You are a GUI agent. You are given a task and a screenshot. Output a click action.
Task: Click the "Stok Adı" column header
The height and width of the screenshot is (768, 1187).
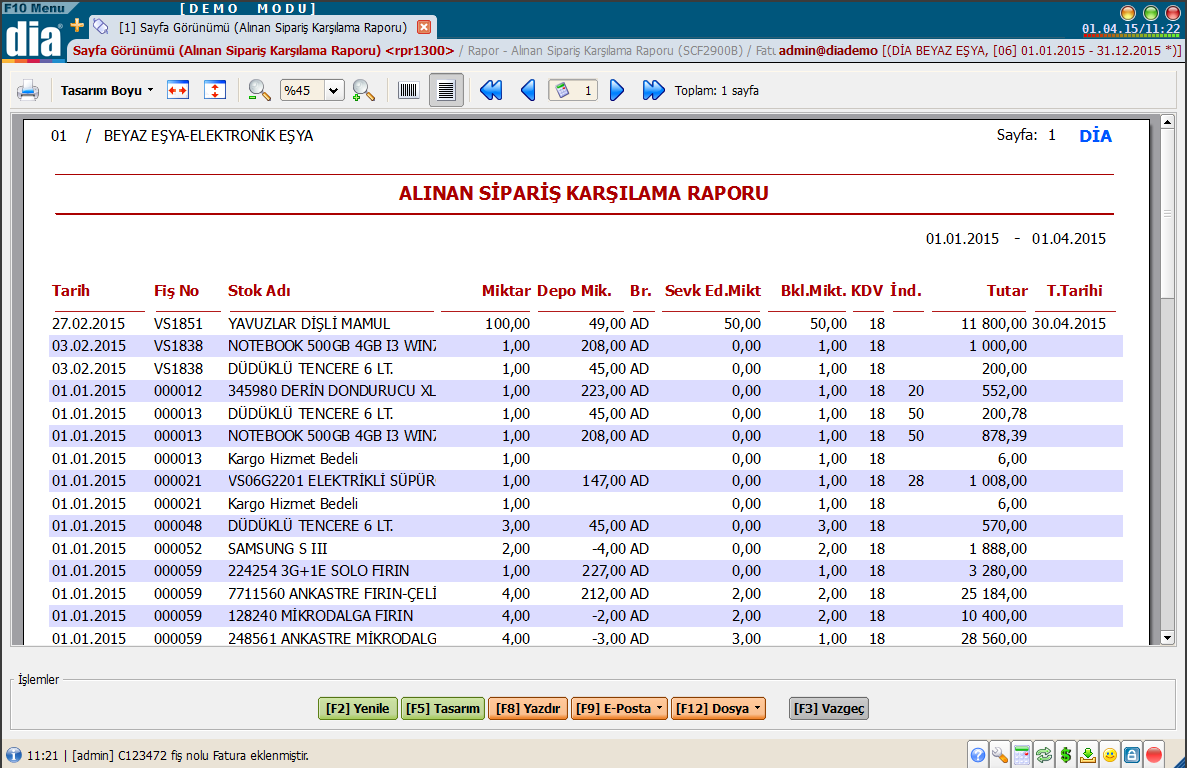259,291
